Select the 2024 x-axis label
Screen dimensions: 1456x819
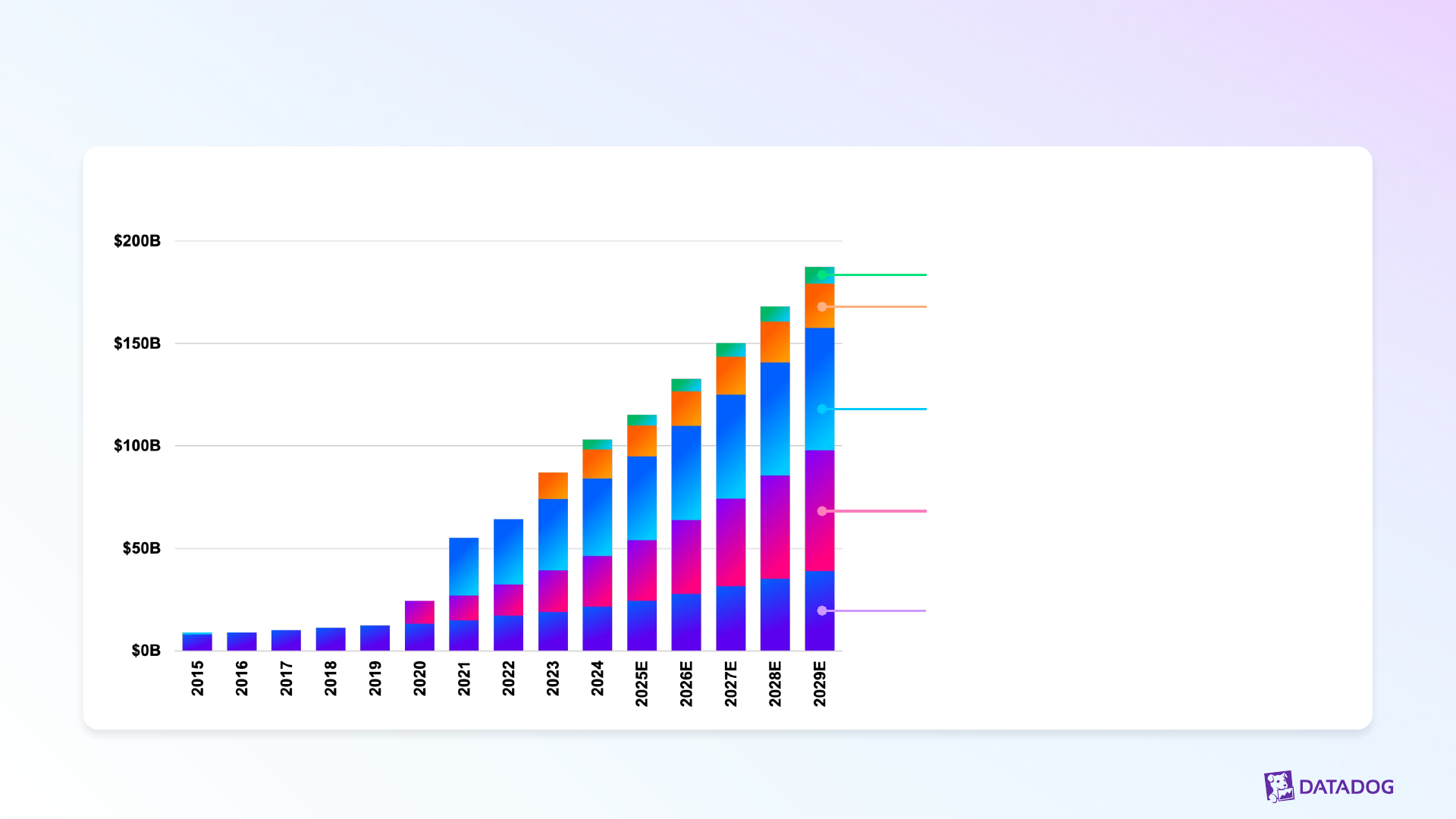pyautogui.click(x=598, y=678)
